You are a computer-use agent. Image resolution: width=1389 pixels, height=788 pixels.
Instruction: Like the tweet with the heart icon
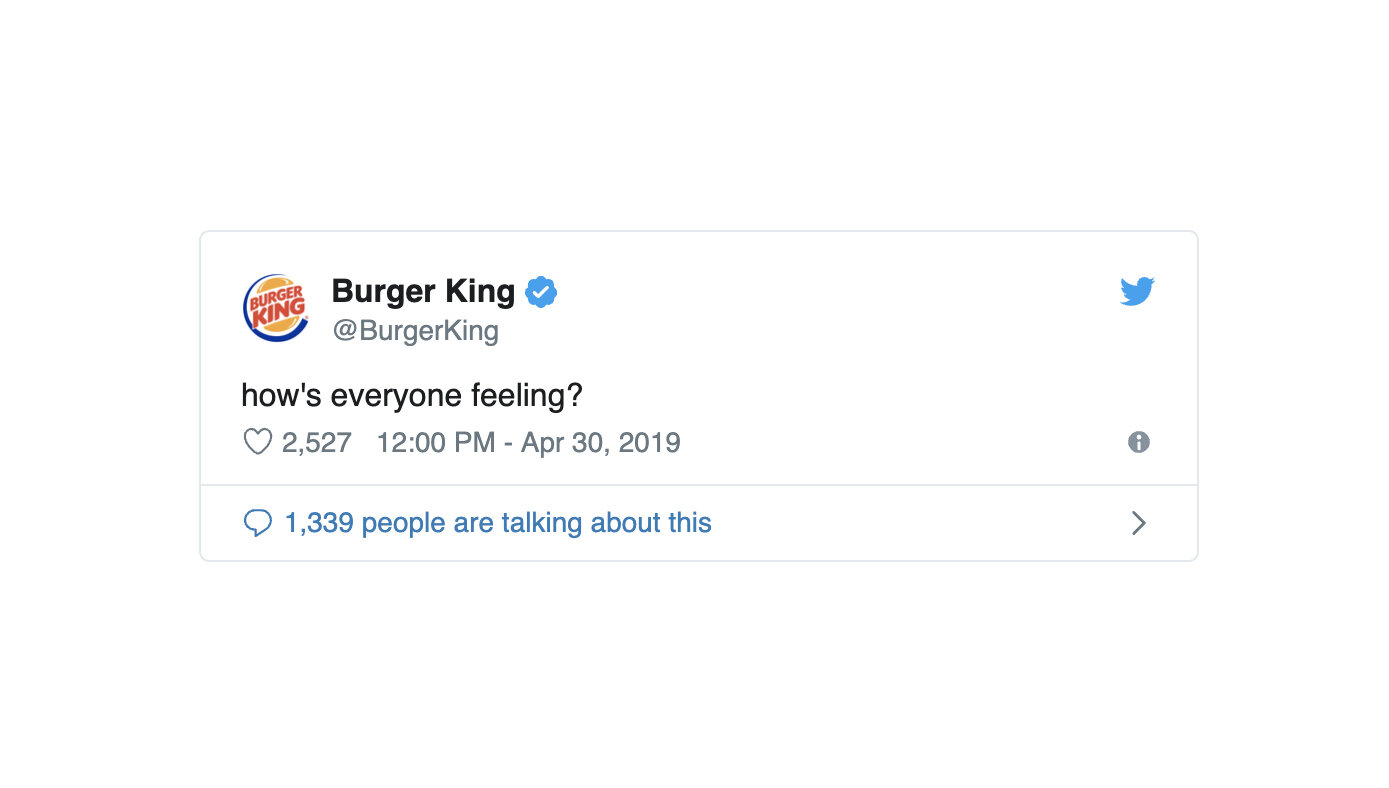coord(258,442)
